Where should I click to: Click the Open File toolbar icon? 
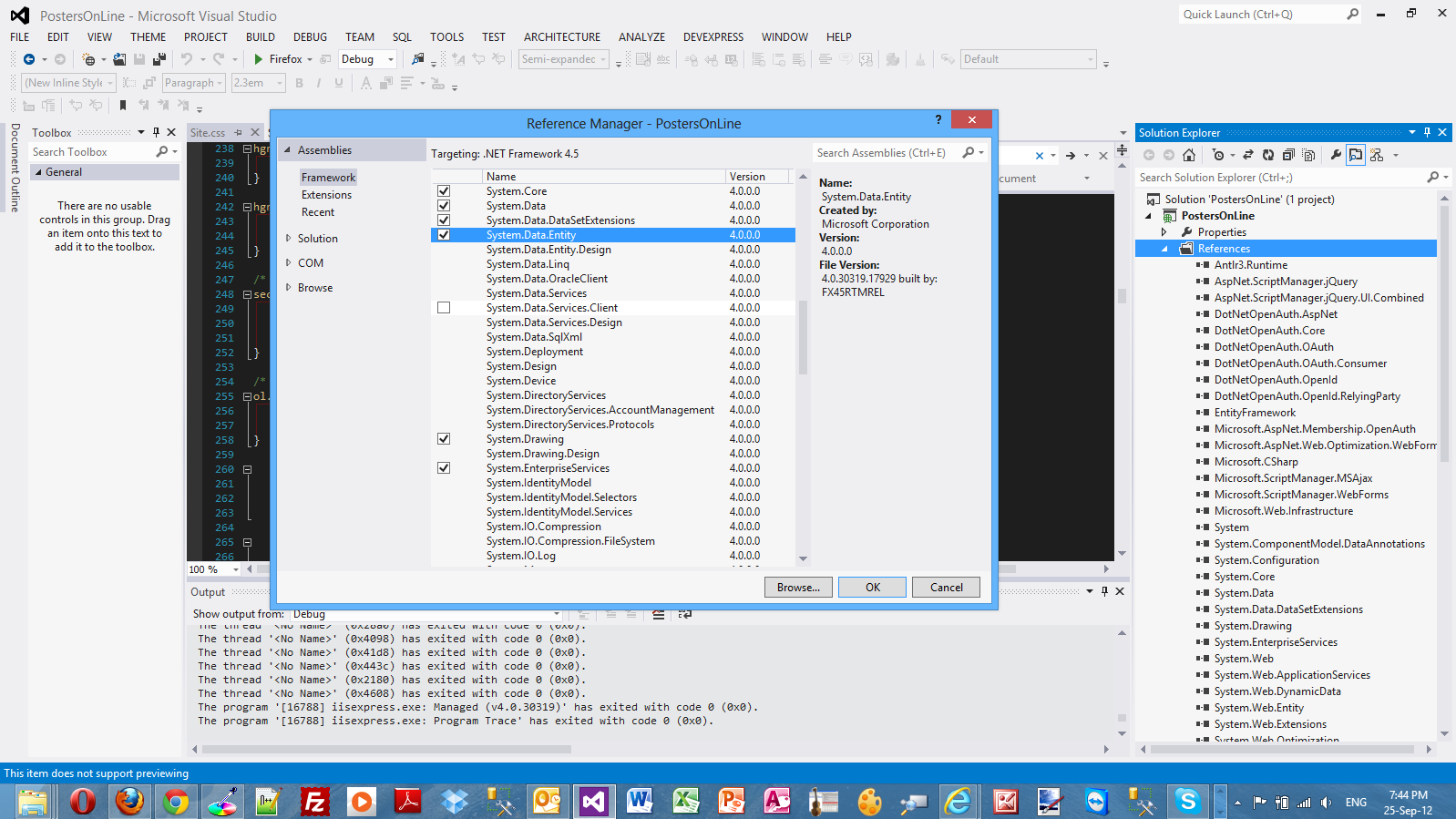119,59
